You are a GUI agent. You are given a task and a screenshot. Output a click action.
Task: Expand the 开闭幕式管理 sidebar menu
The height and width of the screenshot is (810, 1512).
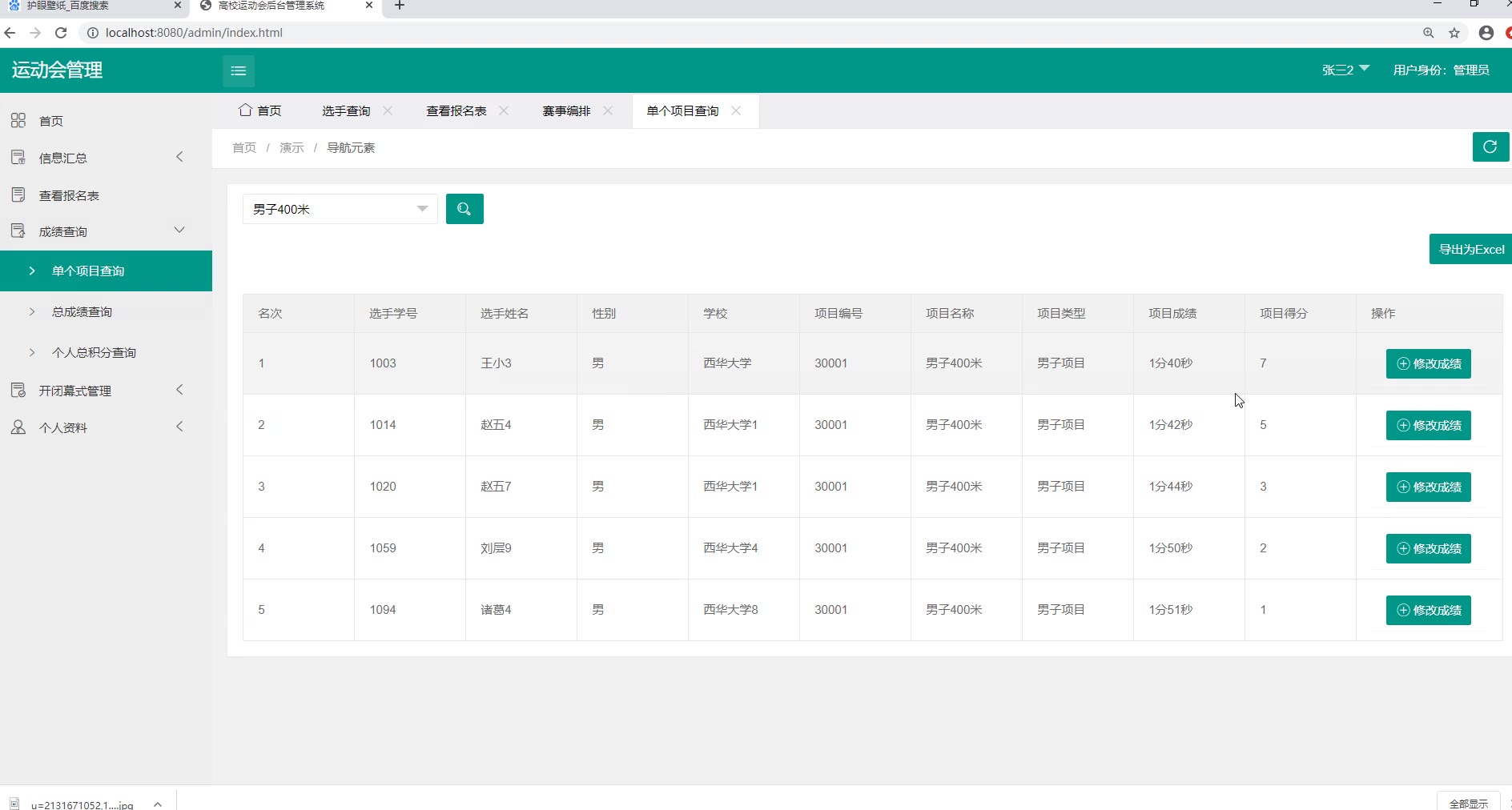(x=96, y=391)
